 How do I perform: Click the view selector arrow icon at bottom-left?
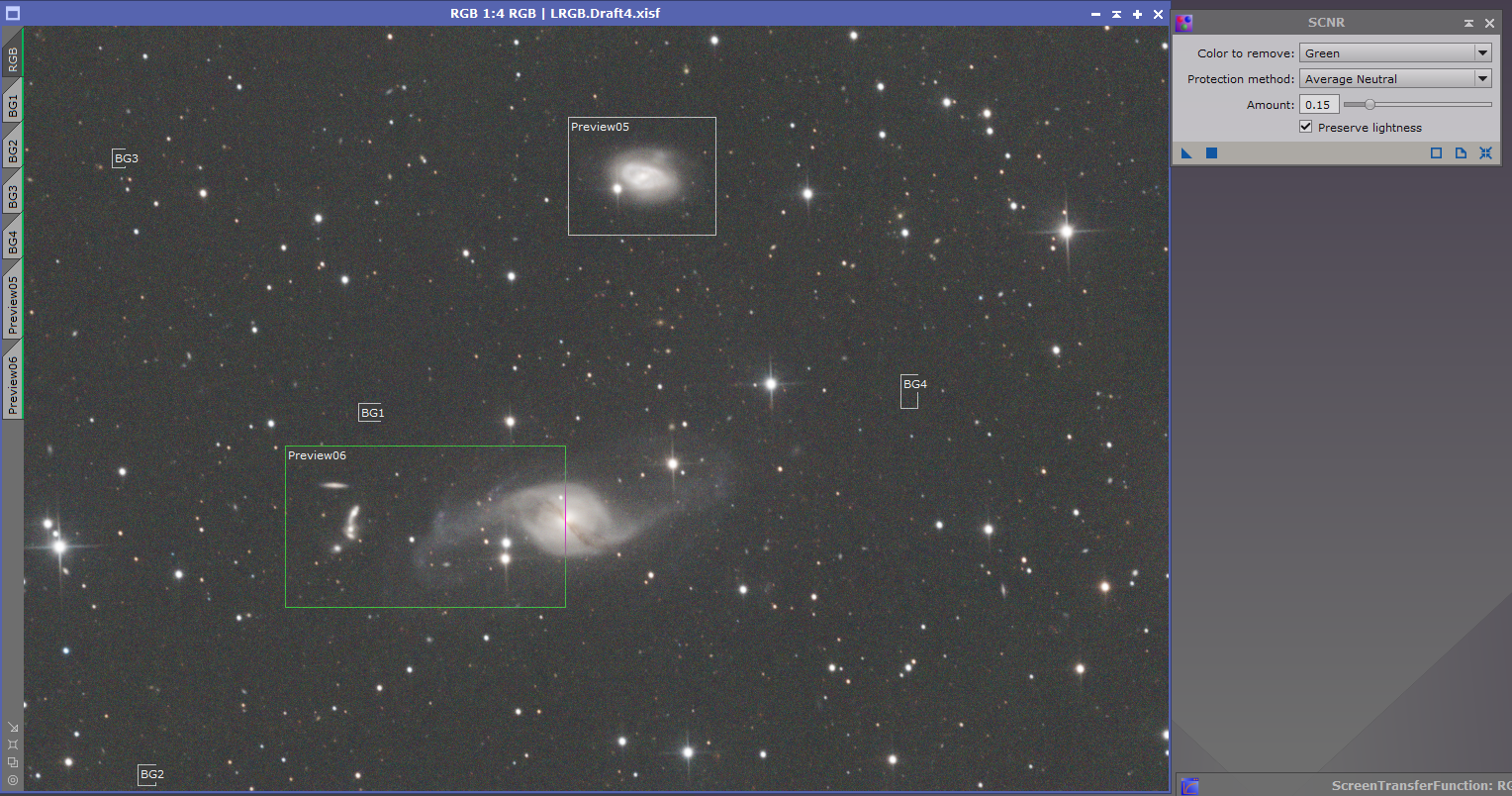pyautogui.click(x=13, y=727)
